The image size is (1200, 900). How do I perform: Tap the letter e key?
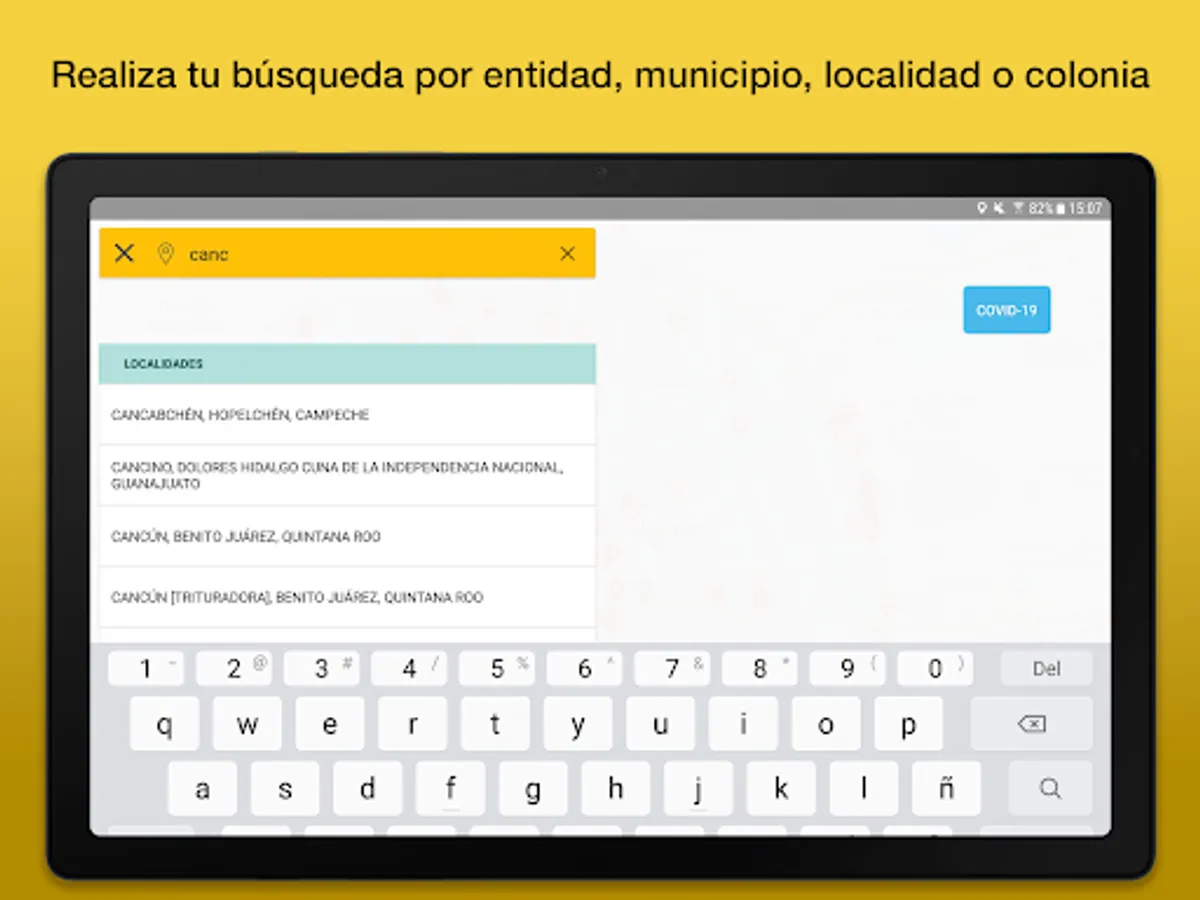pyautogui.click(x=330, y=724)
